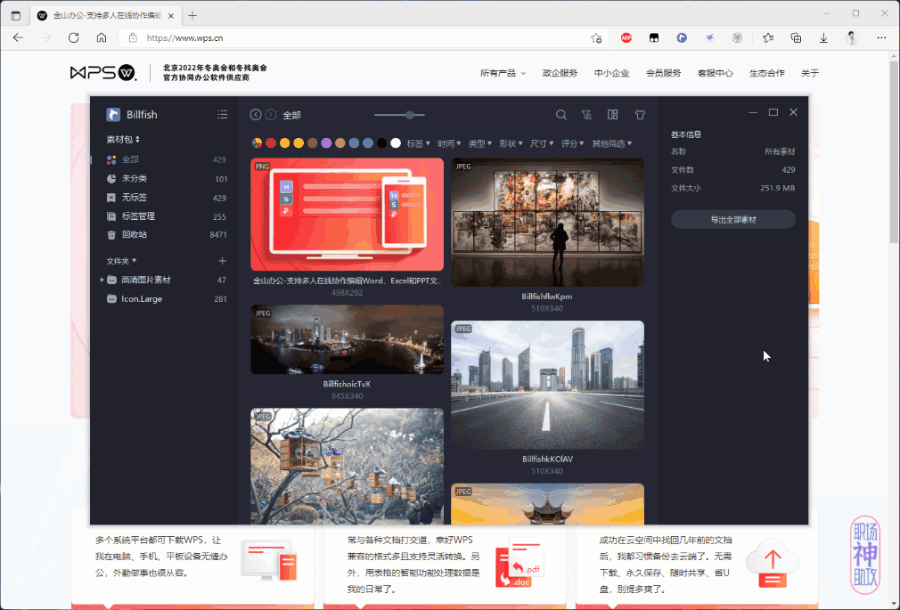Close the 金山办公 browser tab

click(171, 16)
